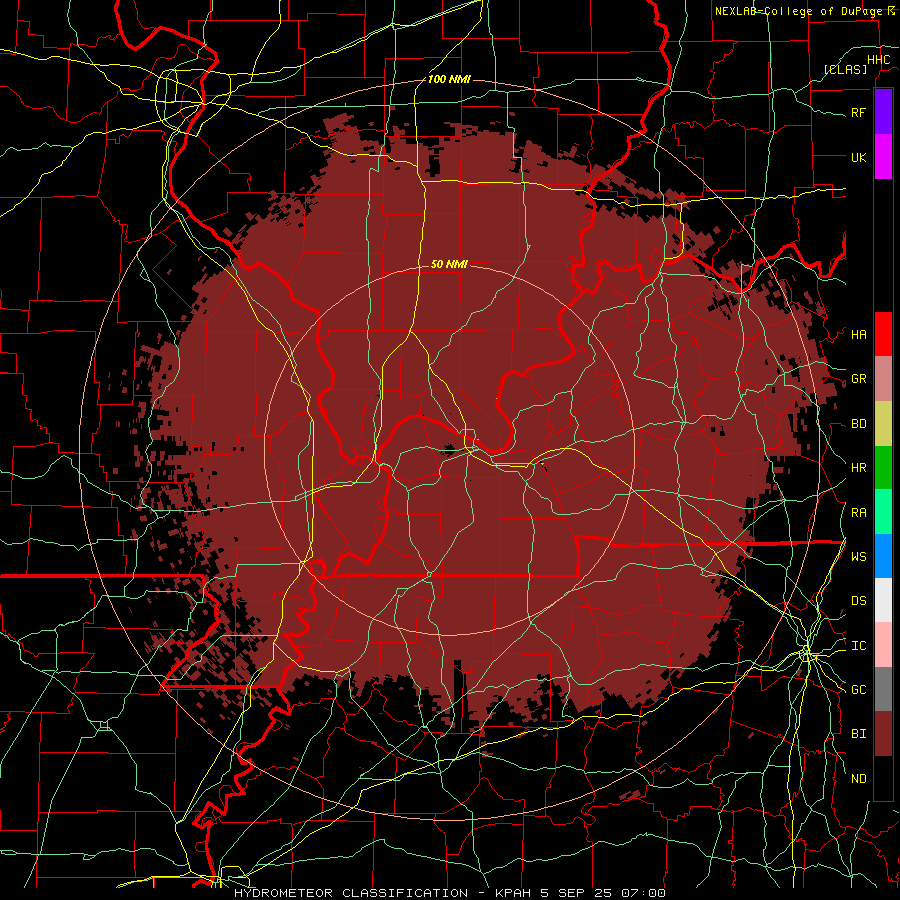The height and width of the screenshot is (900, 900).
Task: Click the GC gray legend swatch
Action: (883, 689)
